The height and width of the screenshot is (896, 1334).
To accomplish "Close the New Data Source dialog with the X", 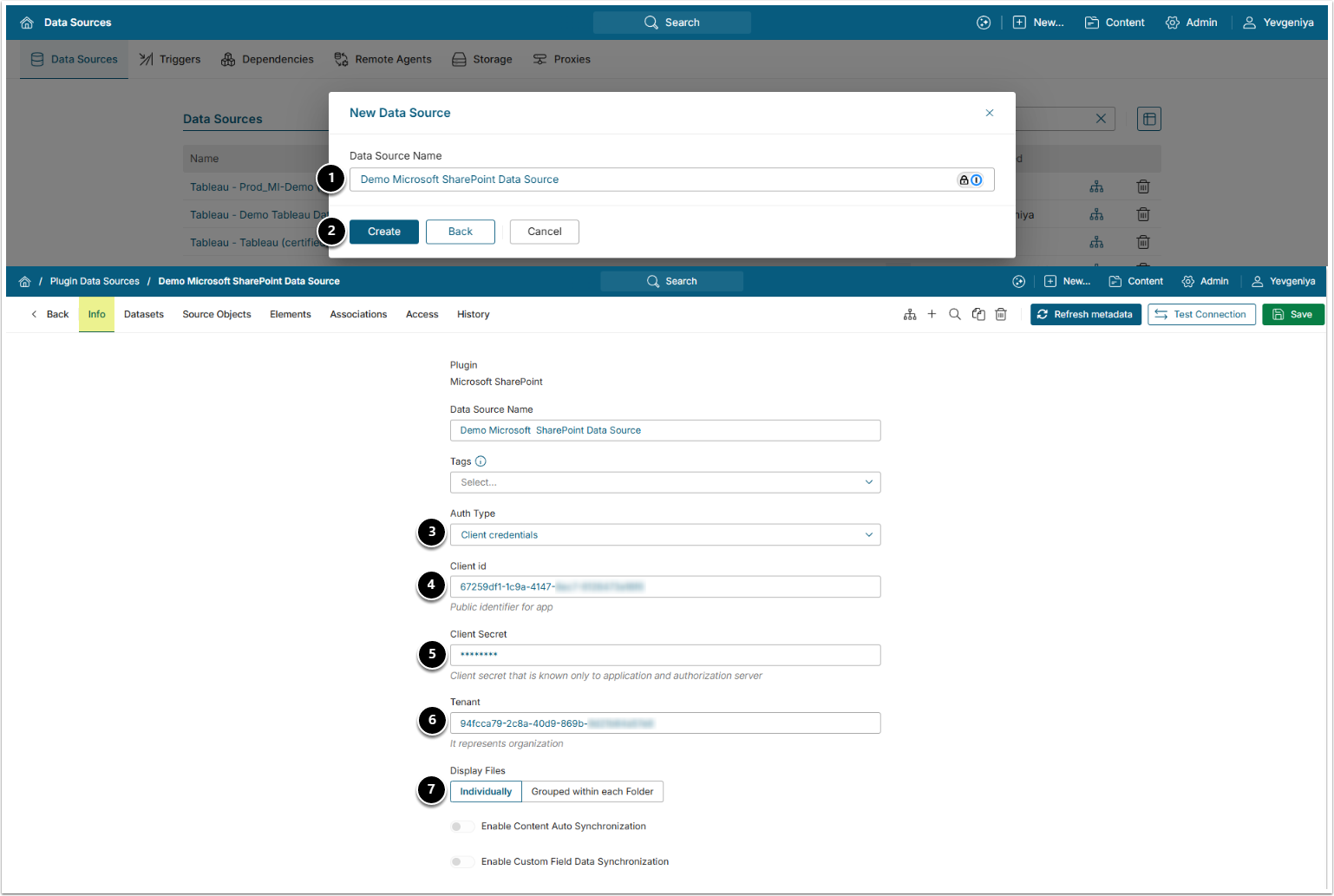I will pos(990,113).
